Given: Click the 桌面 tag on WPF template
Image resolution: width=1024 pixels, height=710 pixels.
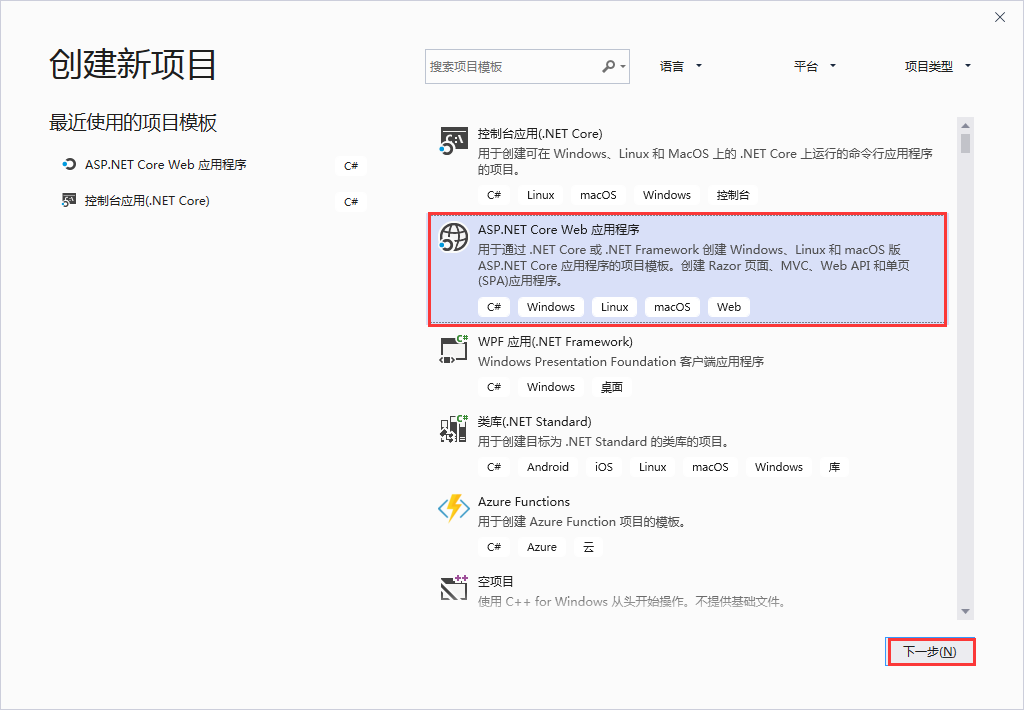Looking at the screenshot, I should (x=611, y=387).
